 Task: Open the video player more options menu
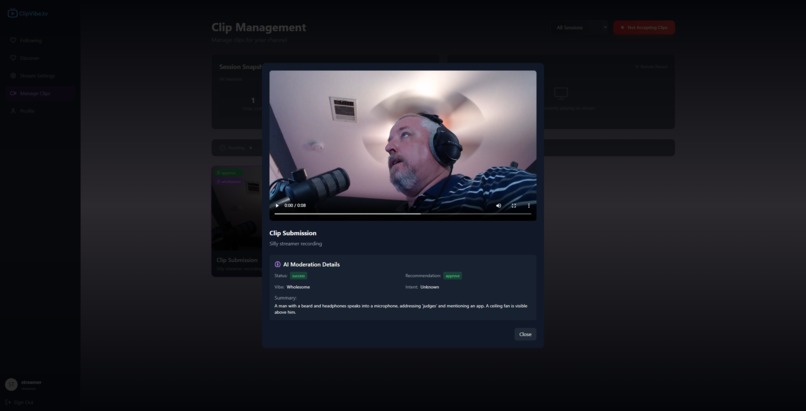click(x=528, y=206)
